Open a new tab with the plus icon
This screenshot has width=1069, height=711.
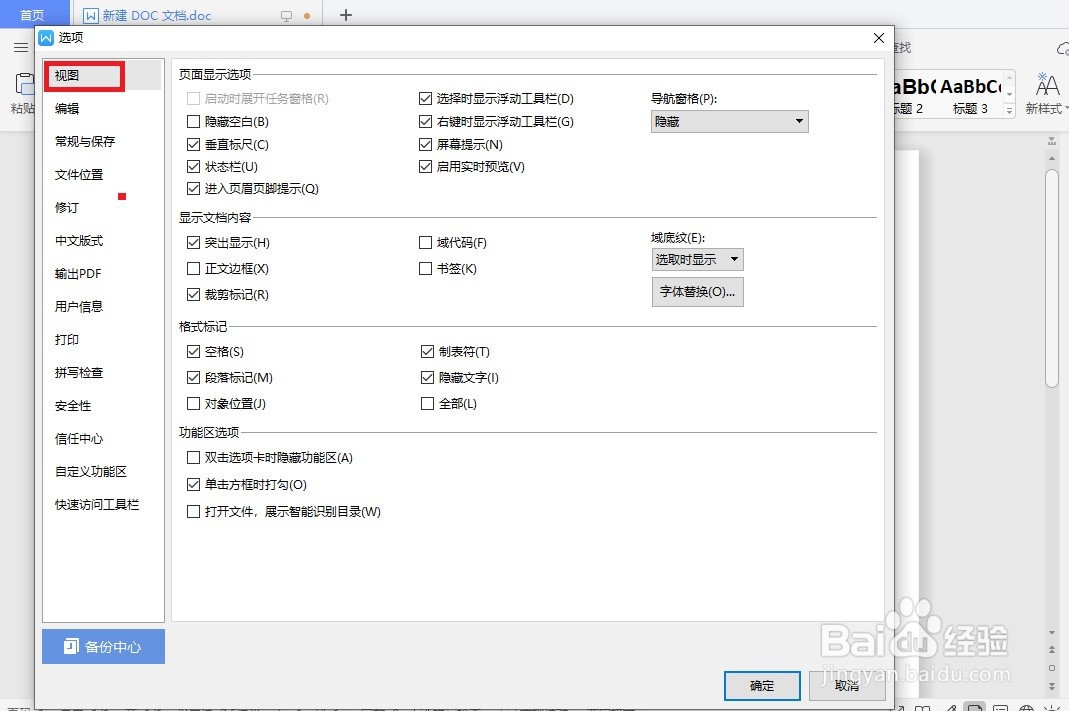click(x=346, y=15)
